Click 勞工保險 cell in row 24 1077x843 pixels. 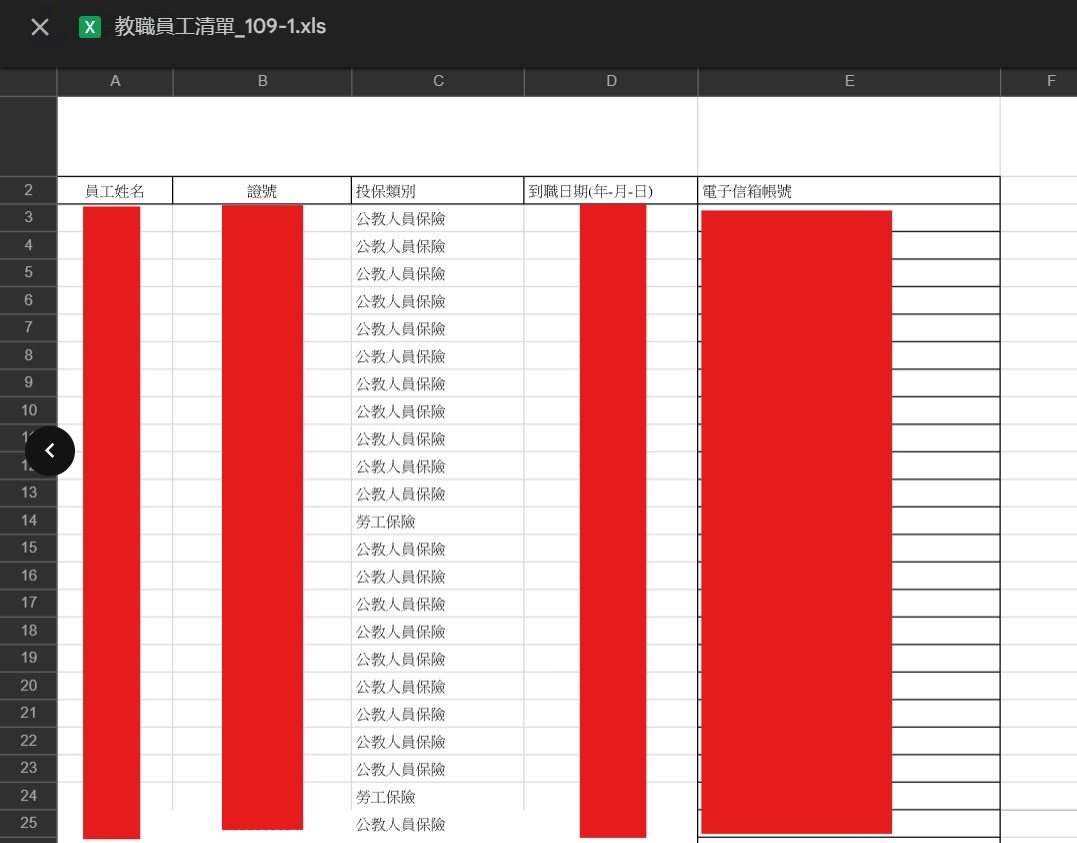coord(438,797)
